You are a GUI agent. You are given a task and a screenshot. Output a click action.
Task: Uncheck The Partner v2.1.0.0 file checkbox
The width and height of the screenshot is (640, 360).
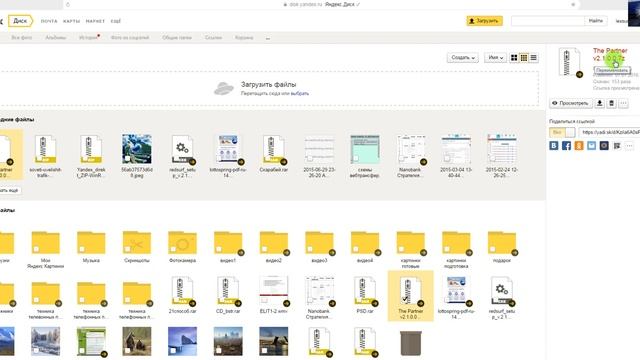405,299
